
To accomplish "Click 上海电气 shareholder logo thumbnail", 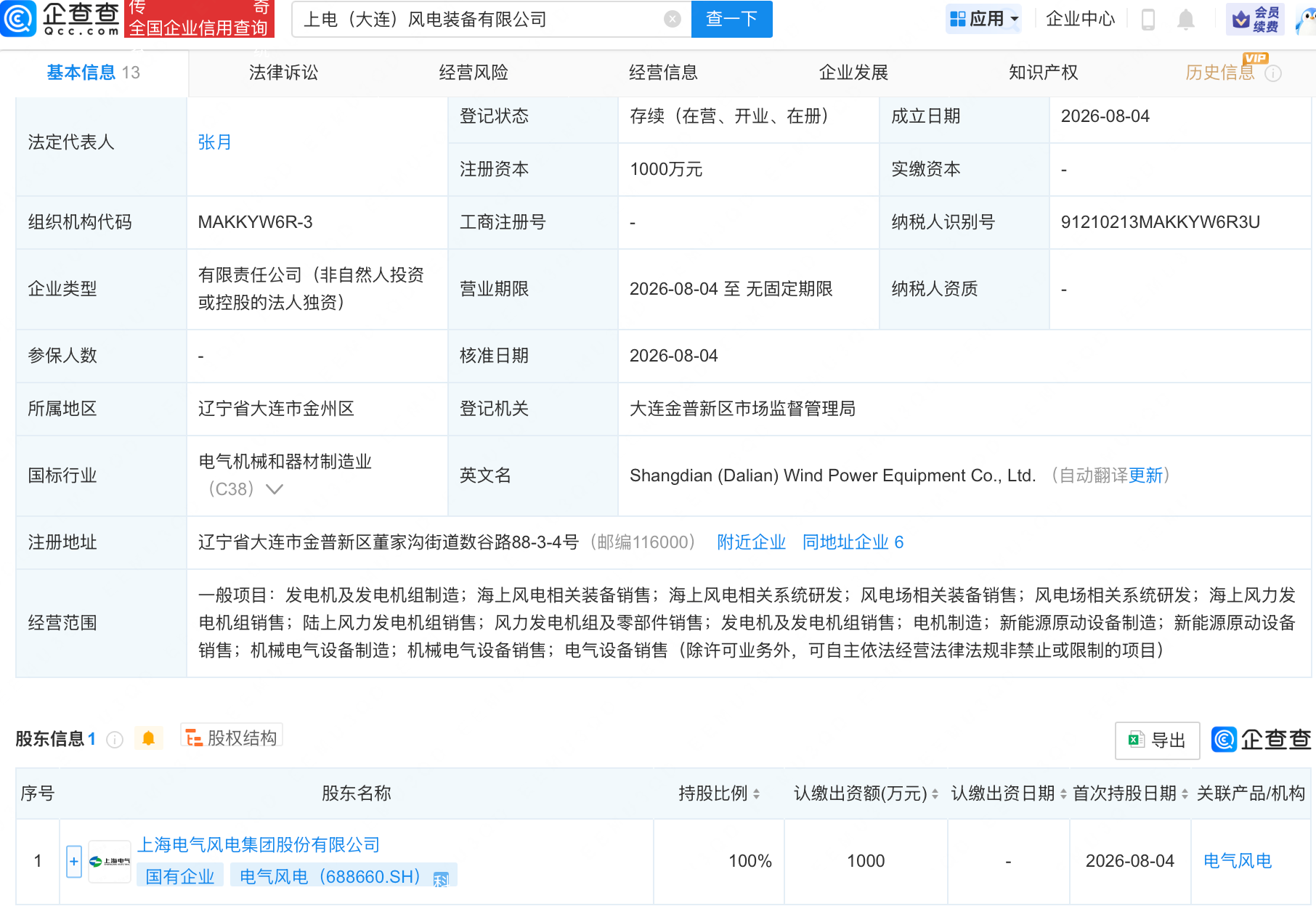I will tap(110, 862).
